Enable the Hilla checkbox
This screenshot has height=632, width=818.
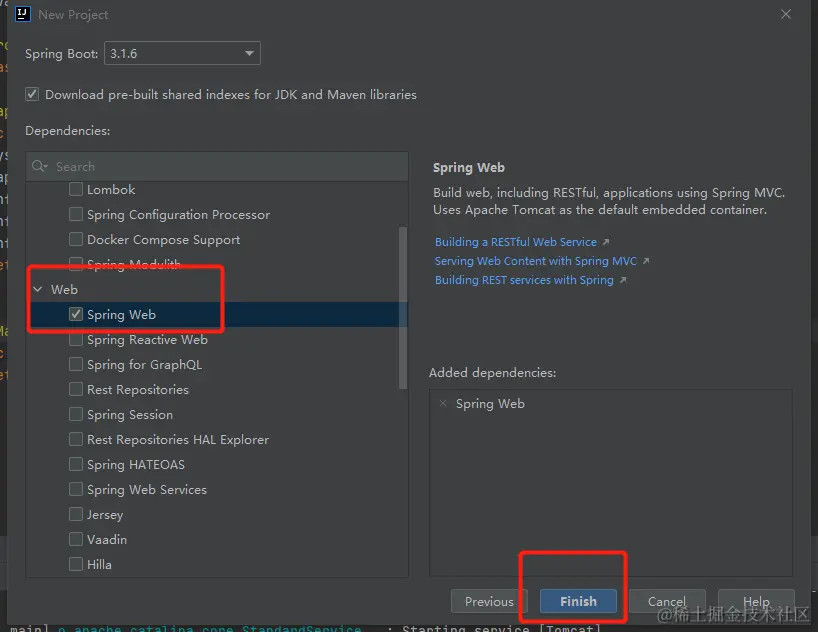[x=76, y=564]
